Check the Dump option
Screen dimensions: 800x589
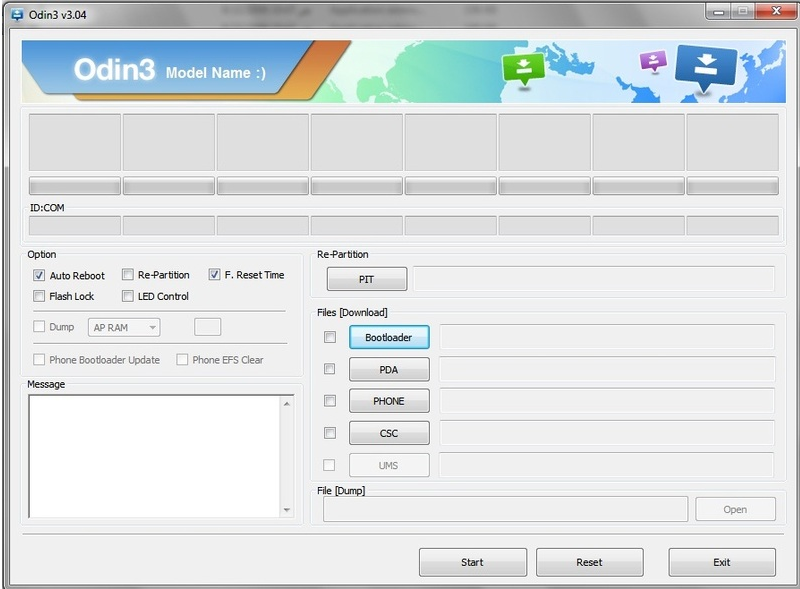pos(39,327)
